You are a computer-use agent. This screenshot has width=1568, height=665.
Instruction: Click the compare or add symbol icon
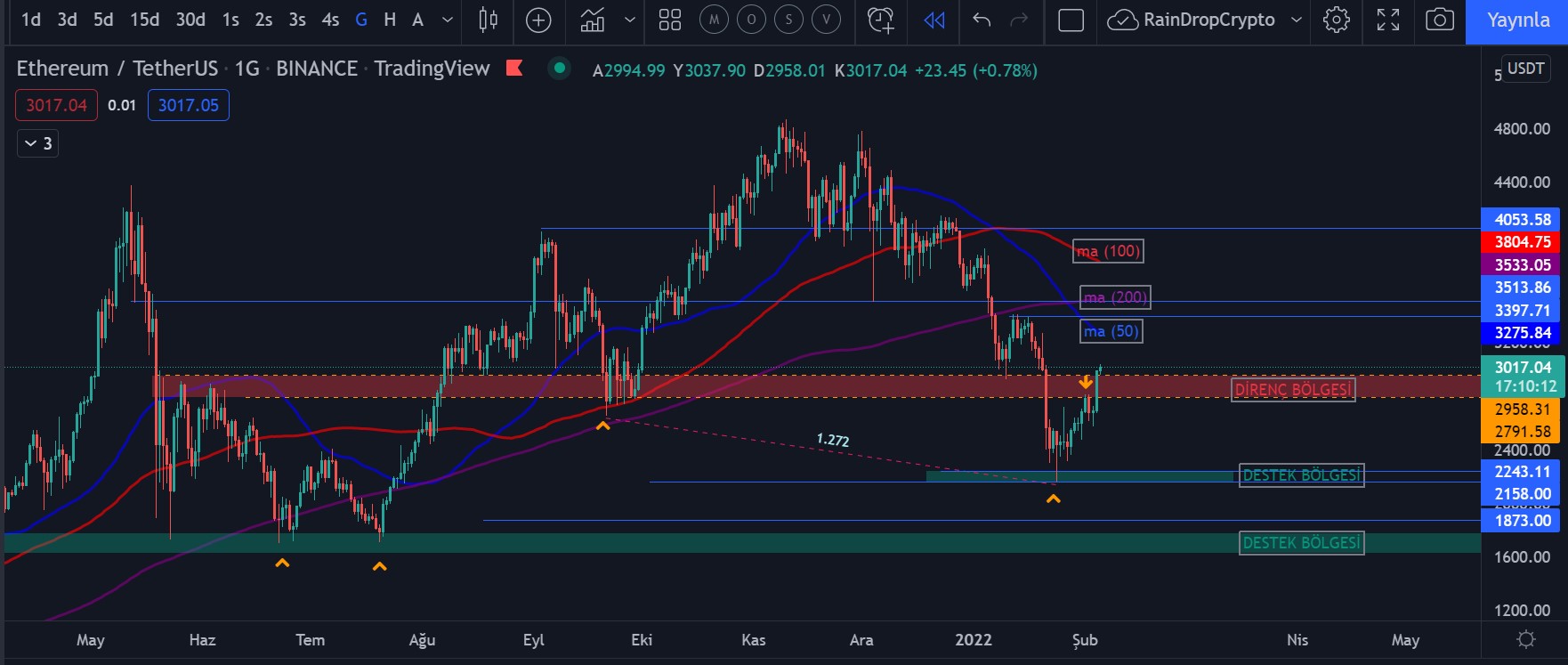538,20
